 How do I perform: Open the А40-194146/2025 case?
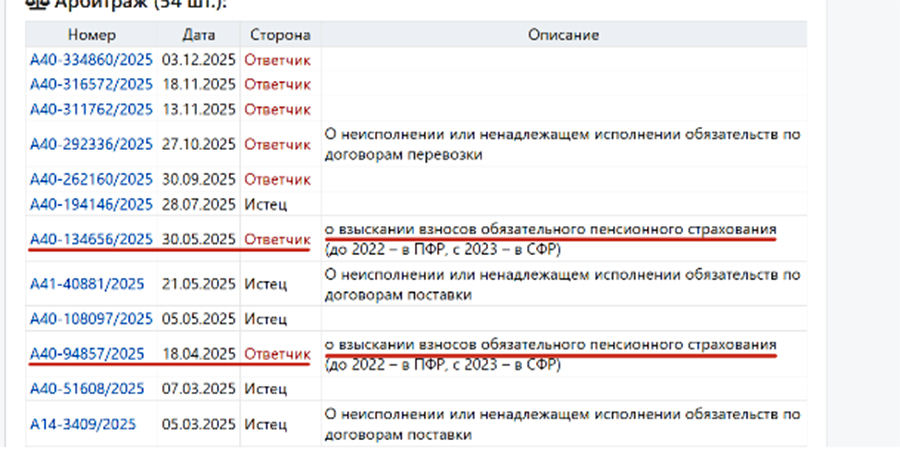click(91, 204)
